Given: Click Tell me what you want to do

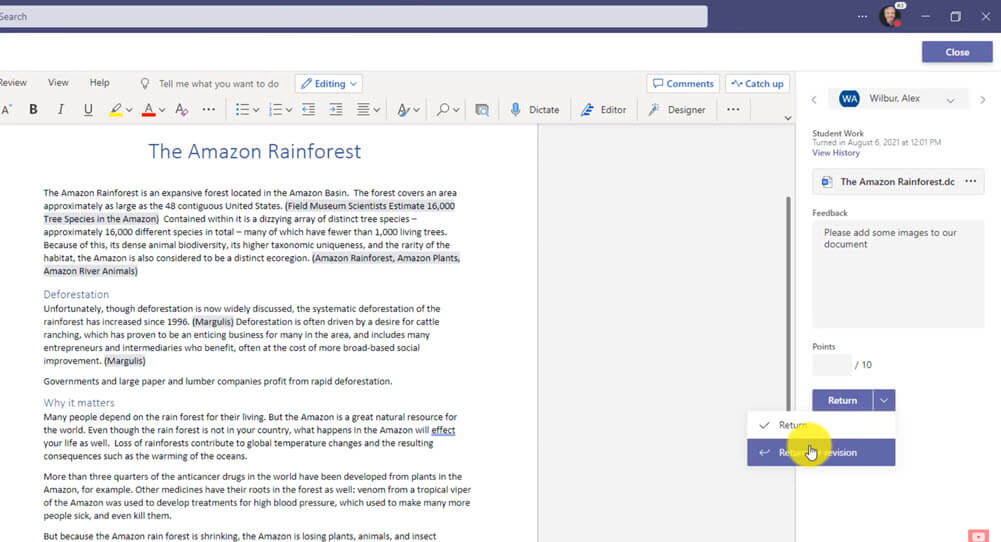Looking at the screenshot, I should 218,84.
